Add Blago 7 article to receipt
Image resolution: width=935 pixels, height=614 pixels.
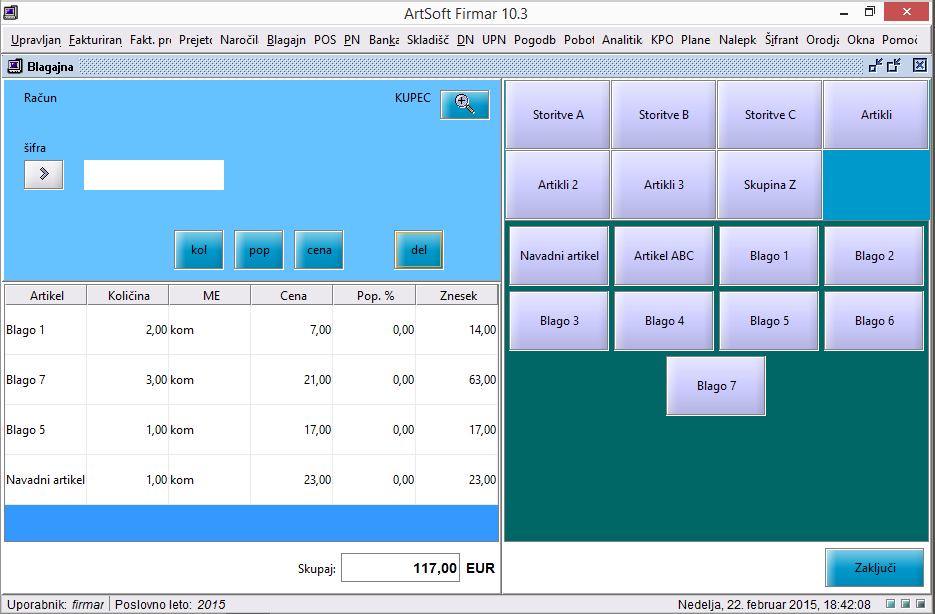(x=716, y=386)
